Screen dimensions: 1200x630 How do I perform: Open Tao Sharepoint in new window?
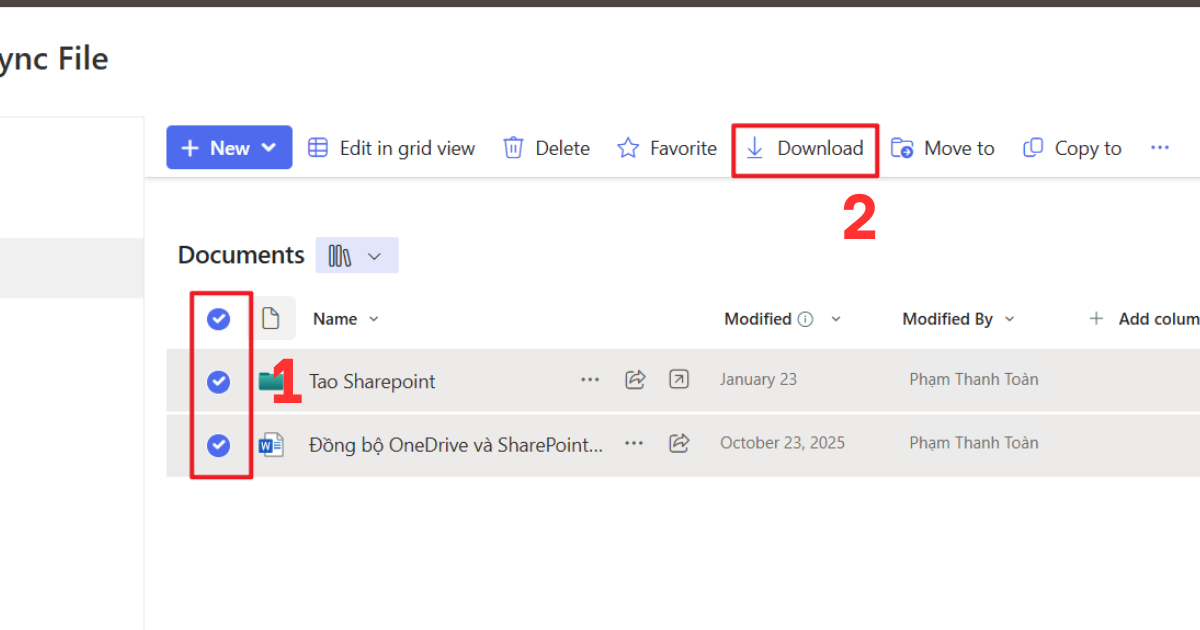point(679,380)
